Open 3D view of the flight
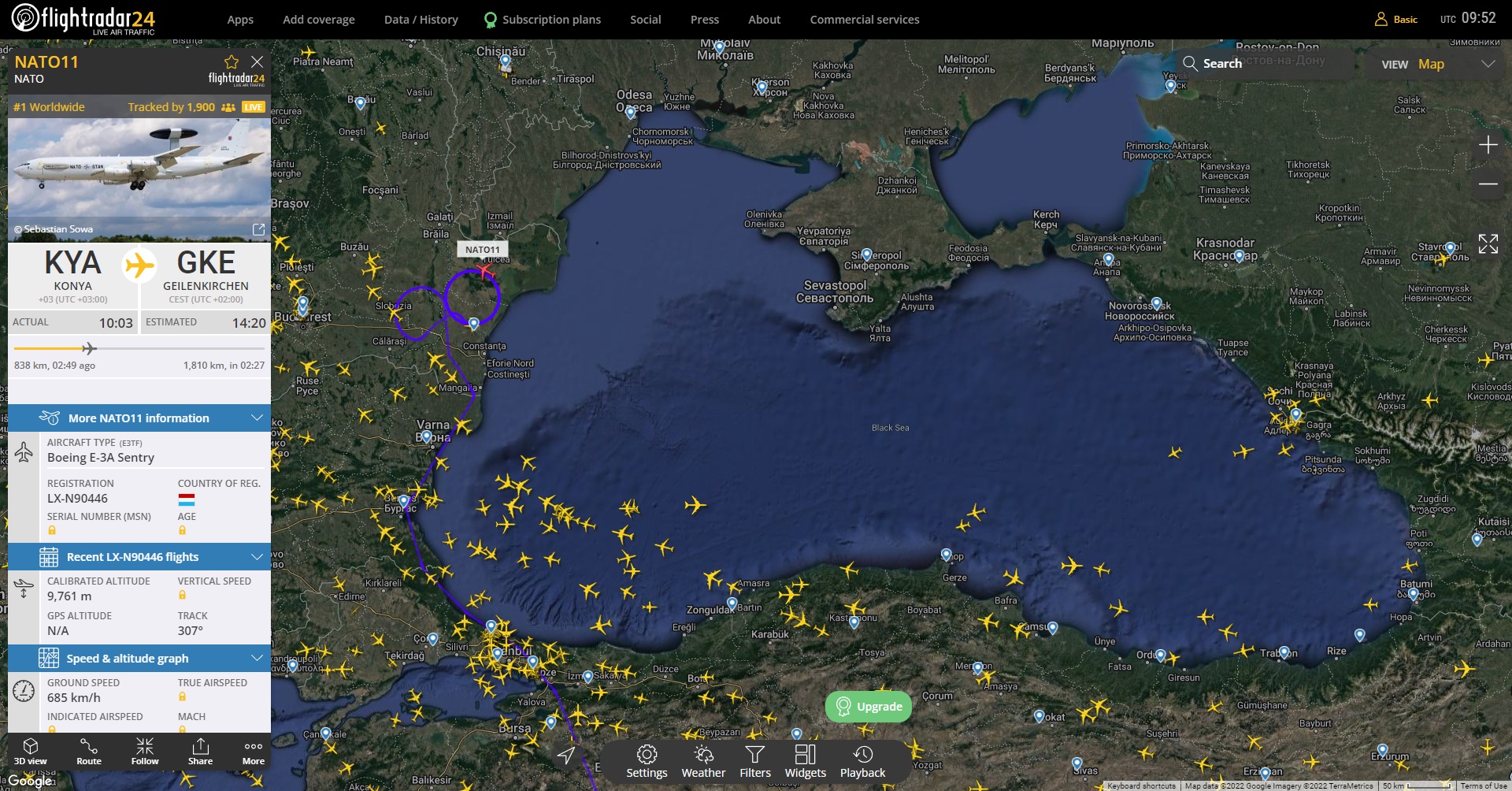1512x791 pixels. point(31,751)
